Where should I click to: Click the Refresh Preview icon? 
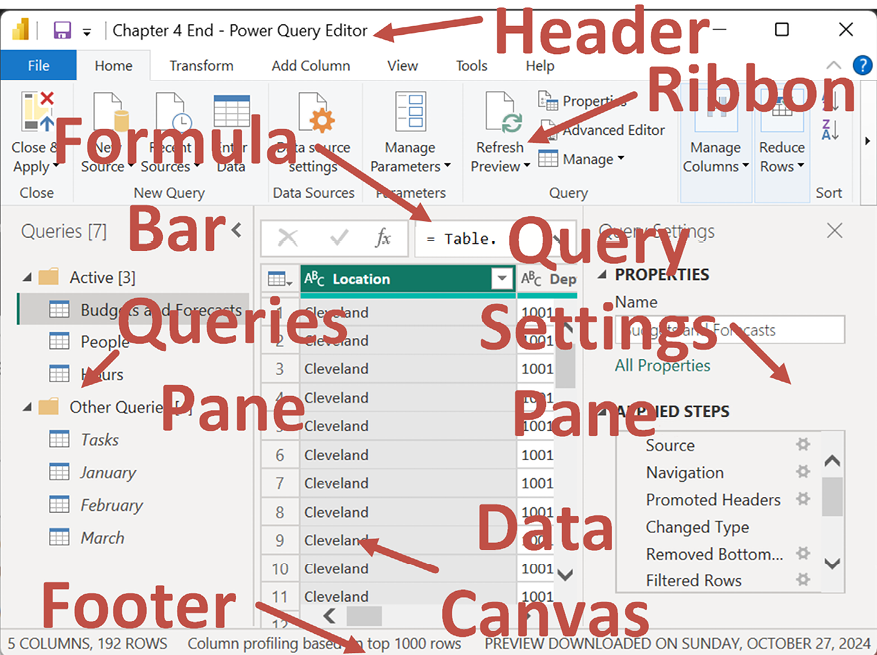click(x=503, y=114)
